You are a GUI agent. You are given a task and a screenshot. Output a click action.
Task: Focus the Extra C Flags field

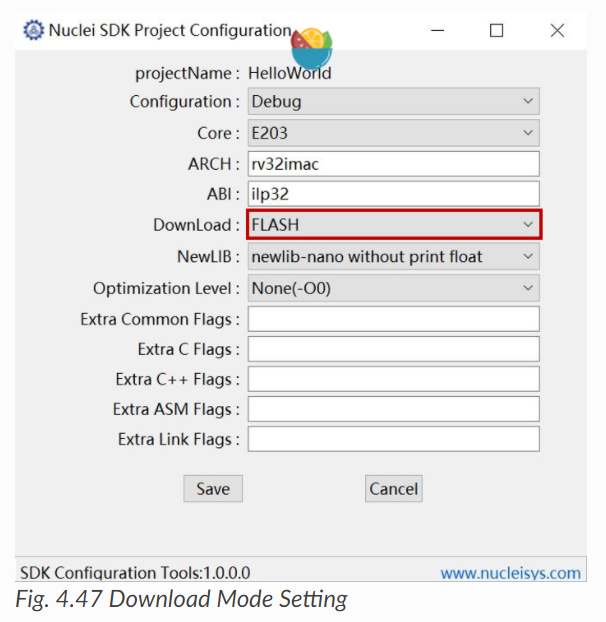tap(393, 349)
